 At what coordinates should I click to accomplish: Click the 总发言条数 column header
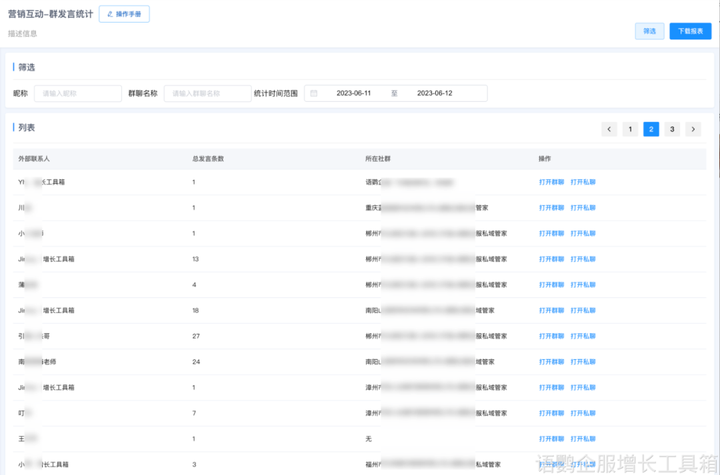point(208,159)
